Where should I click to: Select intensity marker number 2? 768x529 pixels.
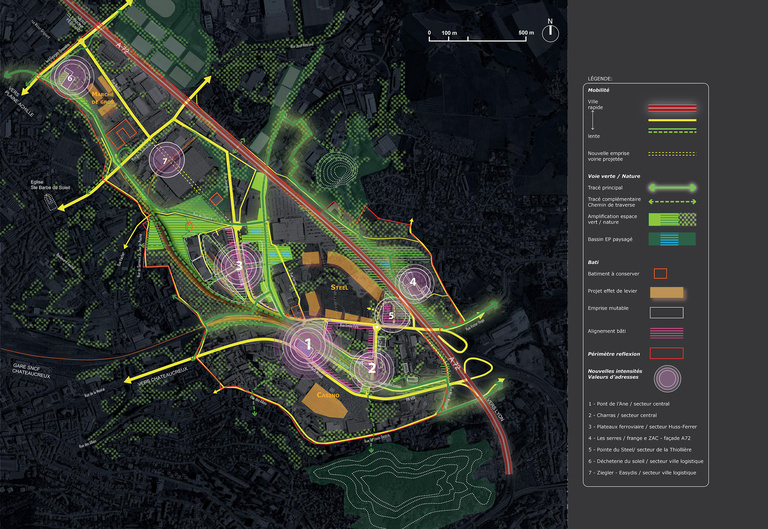371,367
